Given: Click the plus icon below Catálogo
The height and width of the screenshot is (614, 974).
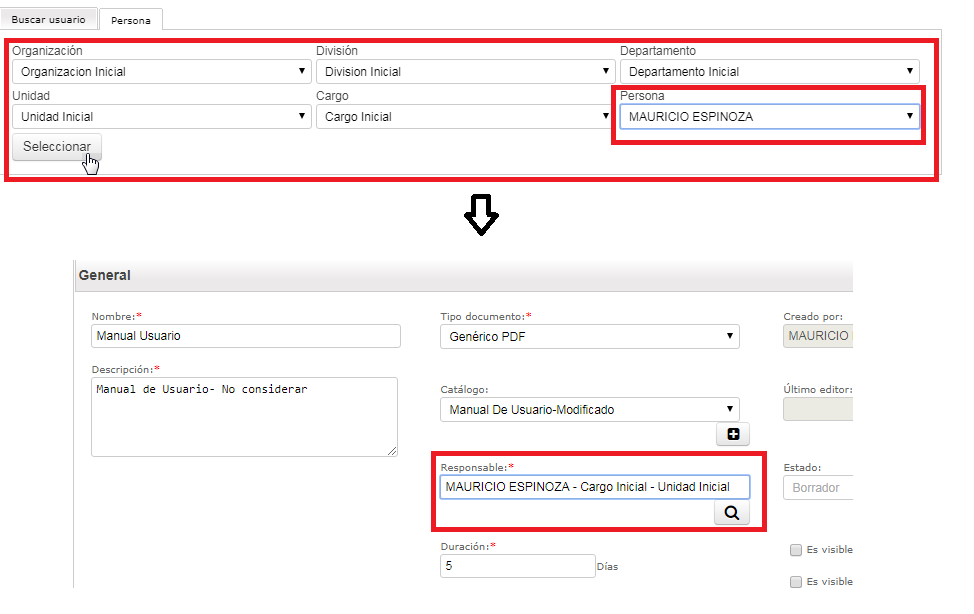Looking at the screenshot, I should pos(733,434).
